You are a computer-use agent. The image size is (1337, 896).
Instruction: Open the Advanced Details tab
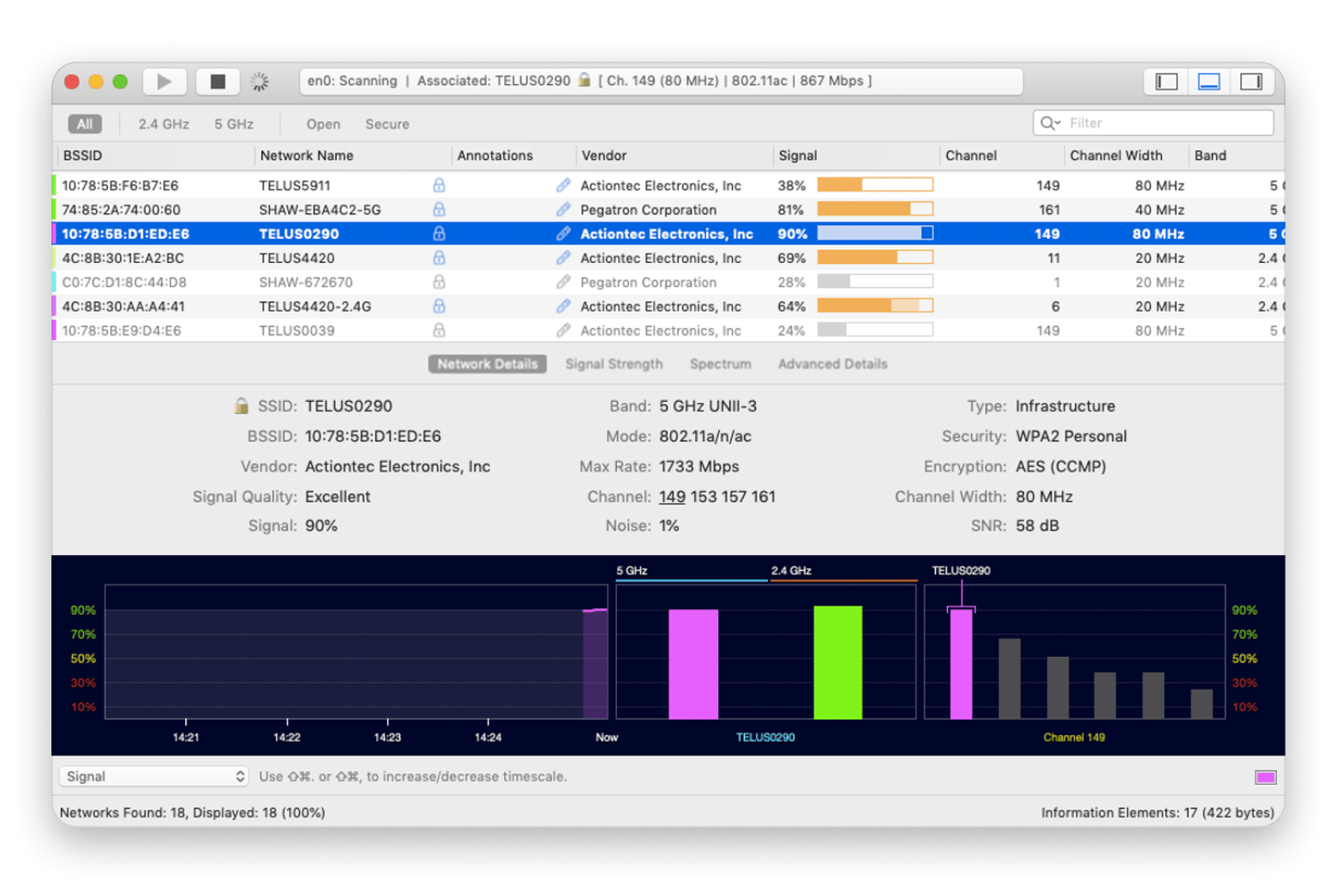[x=832, y=364]
